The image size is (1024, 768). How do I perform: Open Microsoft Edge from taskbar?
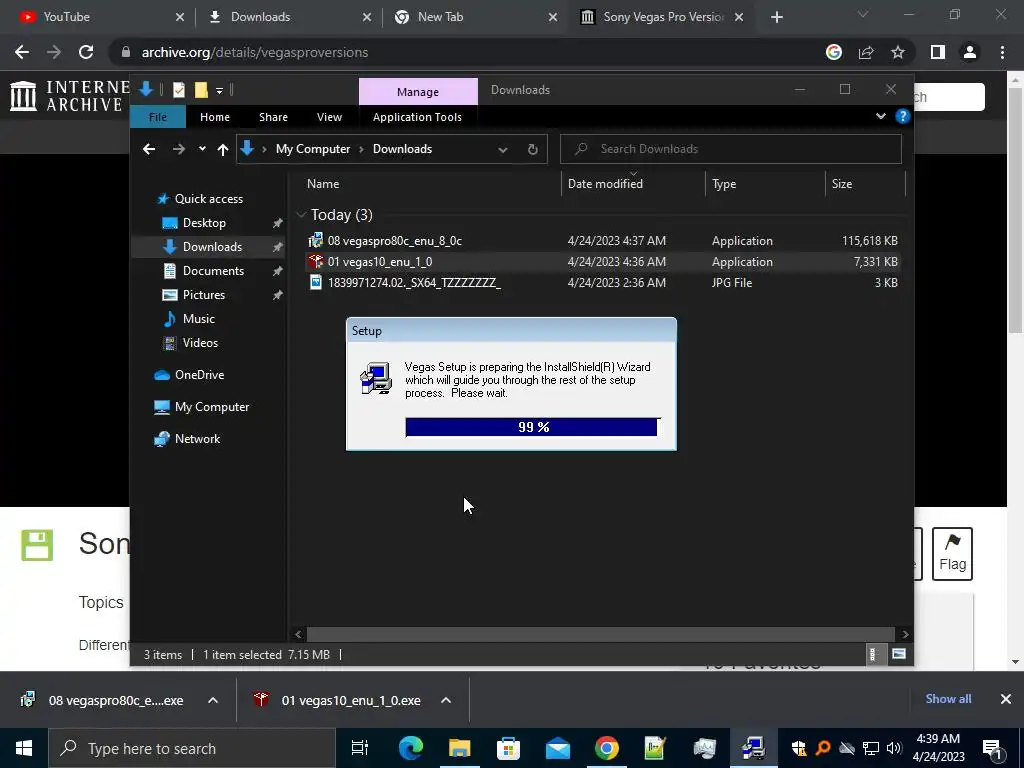click(411, 748)
